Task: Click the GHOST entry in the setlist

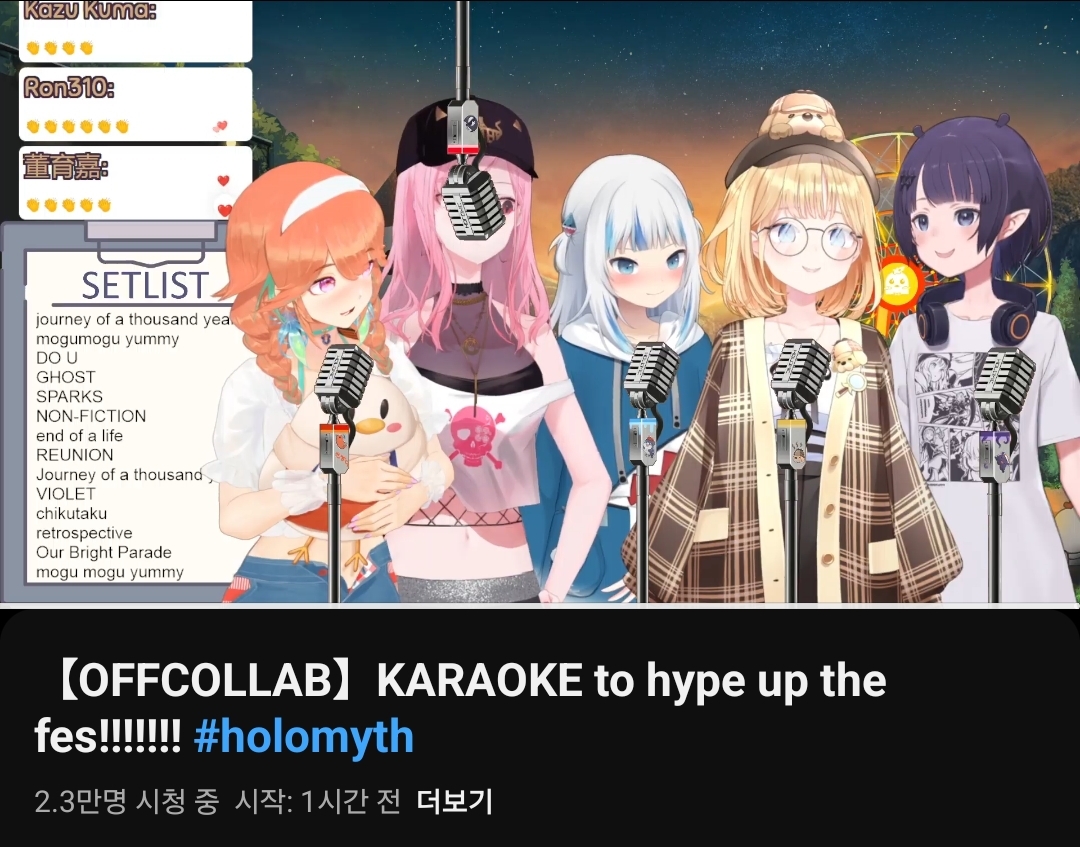Action: pos(65,377)
